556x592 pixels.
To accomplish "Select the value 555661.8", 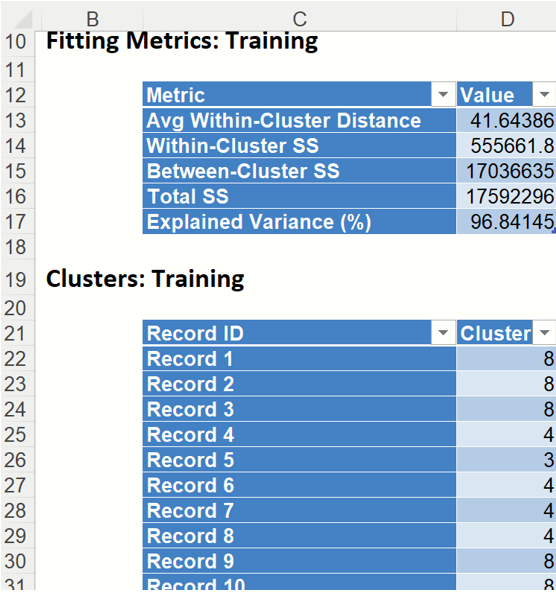I will point(506,145).
